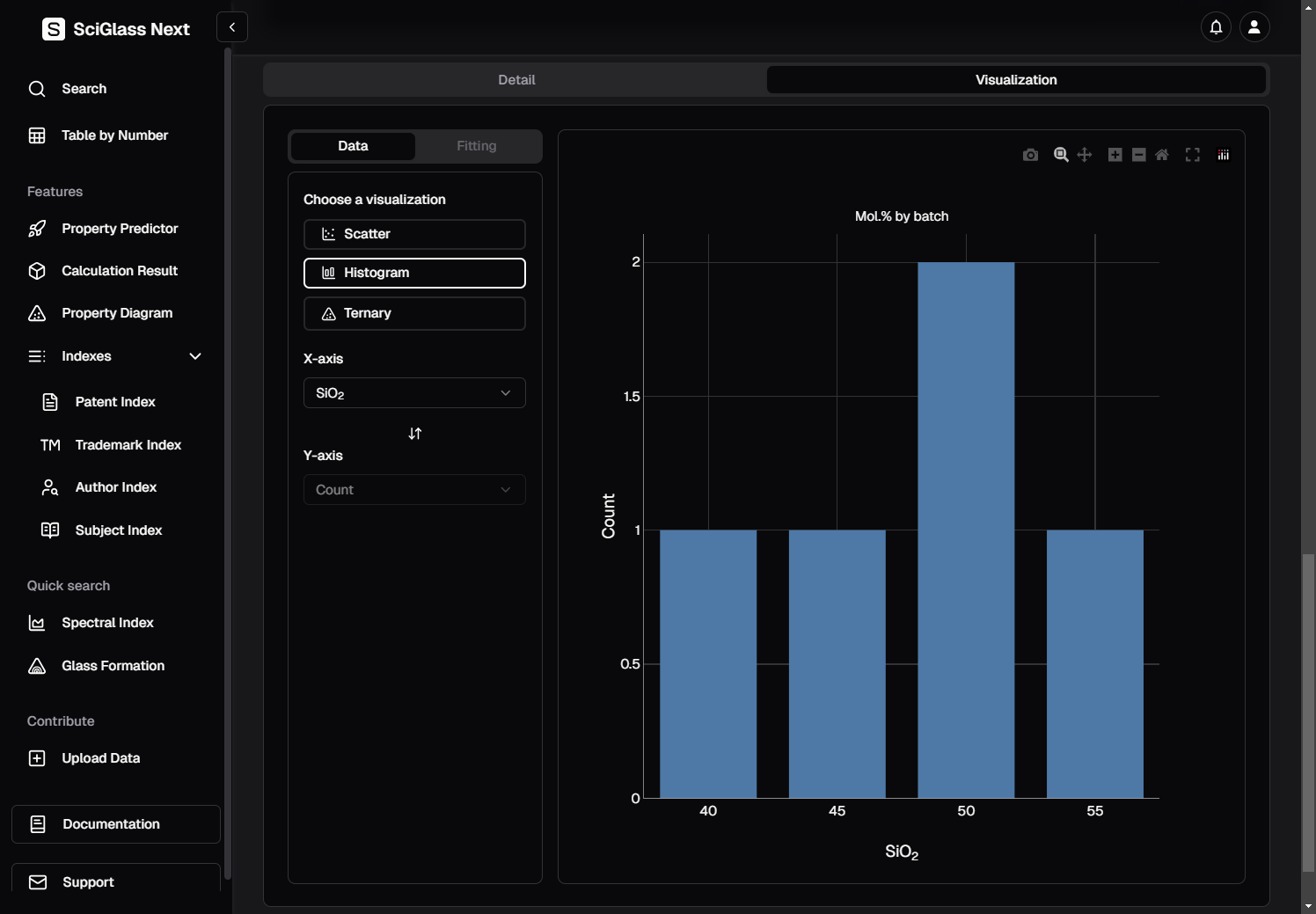Open chart in fullscreen mode

click(1193, 155)
